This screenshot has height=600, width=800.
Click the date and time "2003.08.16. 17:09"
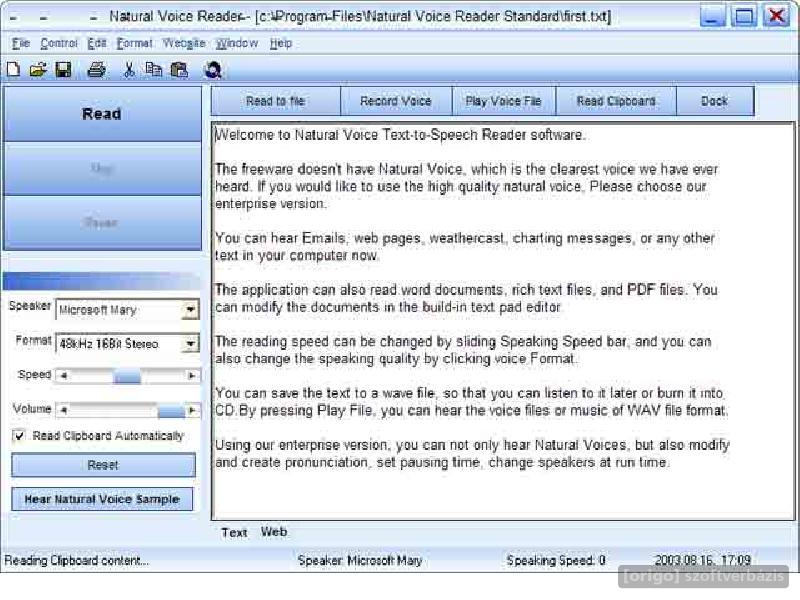(703, 560)
